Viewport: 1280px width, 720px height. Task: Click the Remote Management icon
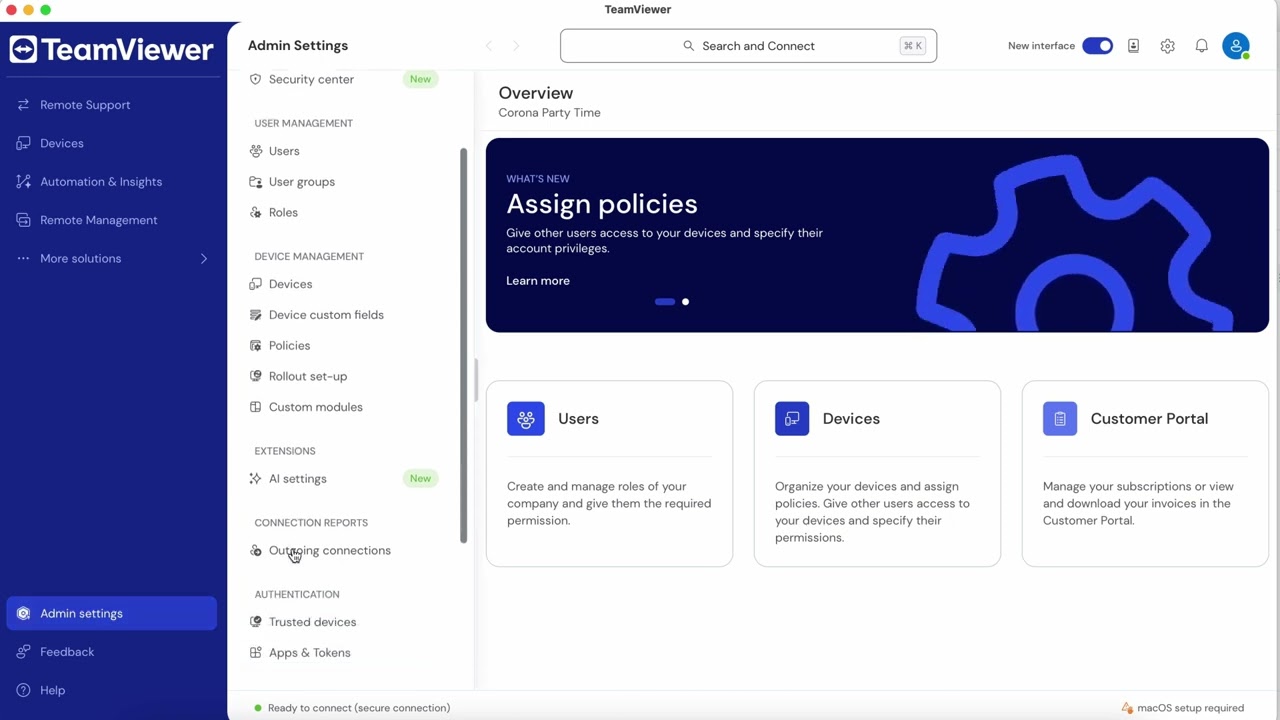tap(23, 220)
